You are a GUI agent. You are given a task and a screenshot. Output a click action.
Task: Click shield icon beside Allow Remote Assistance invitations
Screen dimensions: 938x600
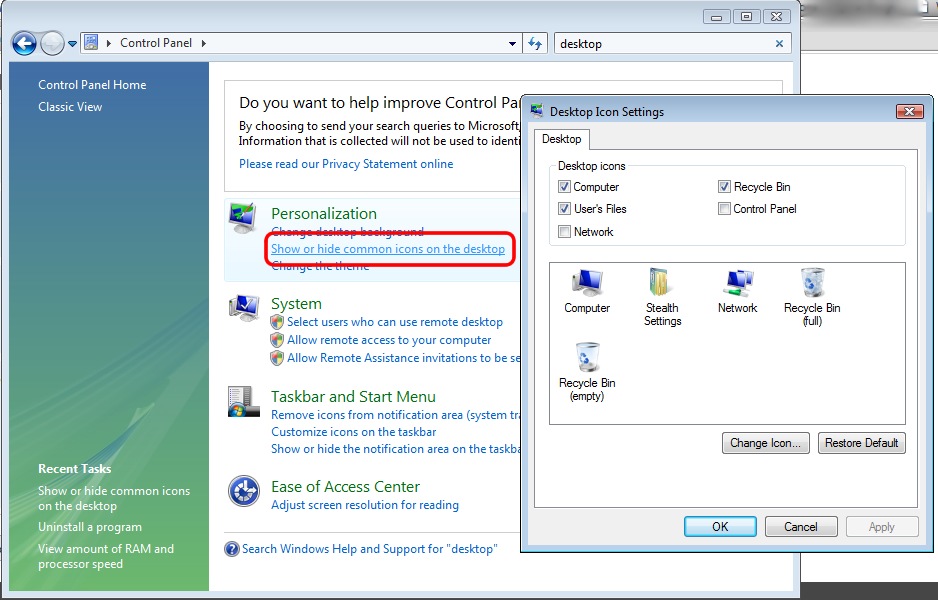point(277,358)
